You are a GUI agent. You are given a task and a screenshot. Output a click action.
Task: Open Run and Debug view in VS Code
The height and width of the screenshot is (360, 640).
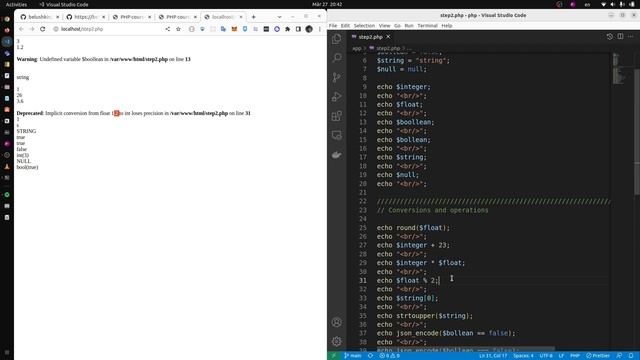[337, 97]
